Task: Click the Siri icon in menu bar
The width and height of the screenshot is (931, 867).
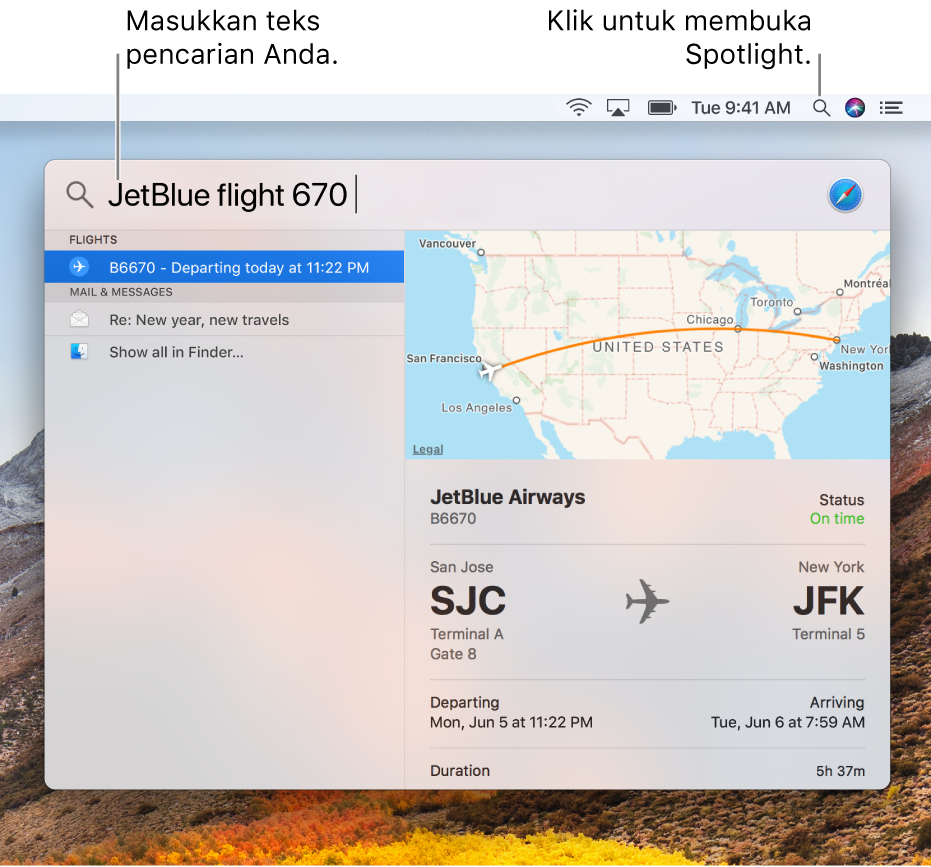Action: [x=854, y=108]
